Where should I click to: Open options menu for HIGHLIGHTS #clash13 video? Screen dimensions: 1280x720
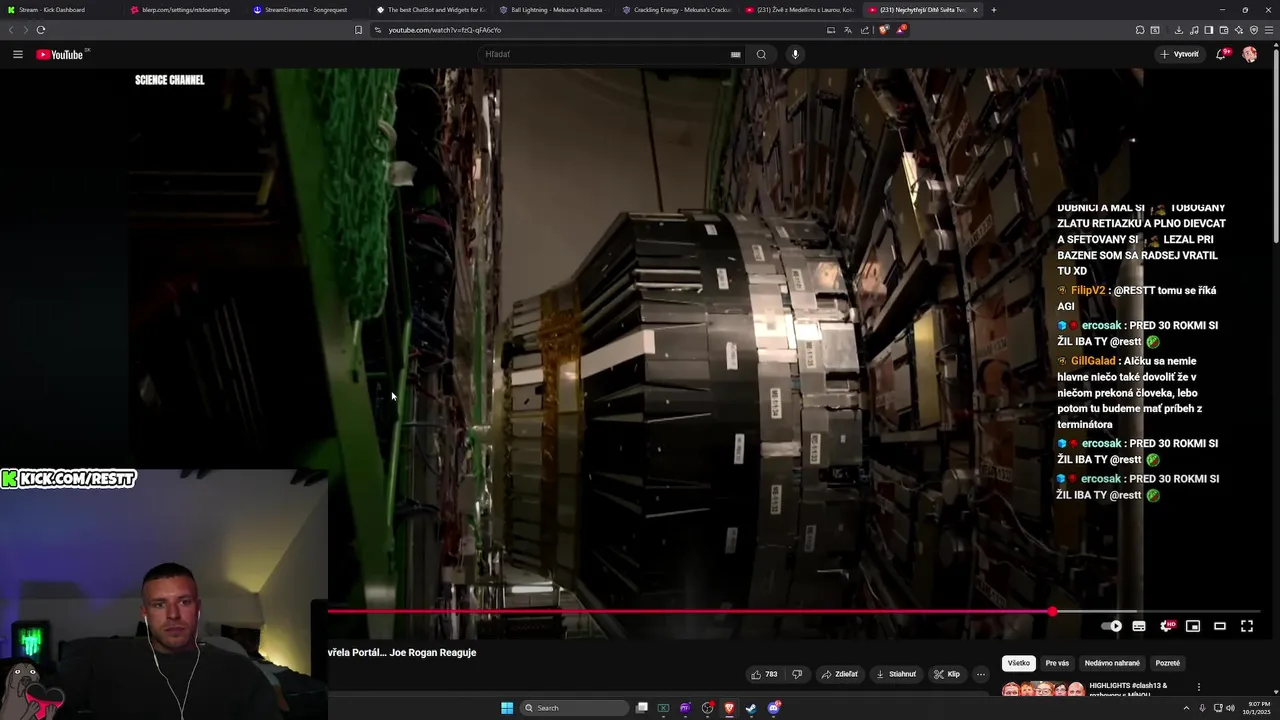(x=1199, y=687)
